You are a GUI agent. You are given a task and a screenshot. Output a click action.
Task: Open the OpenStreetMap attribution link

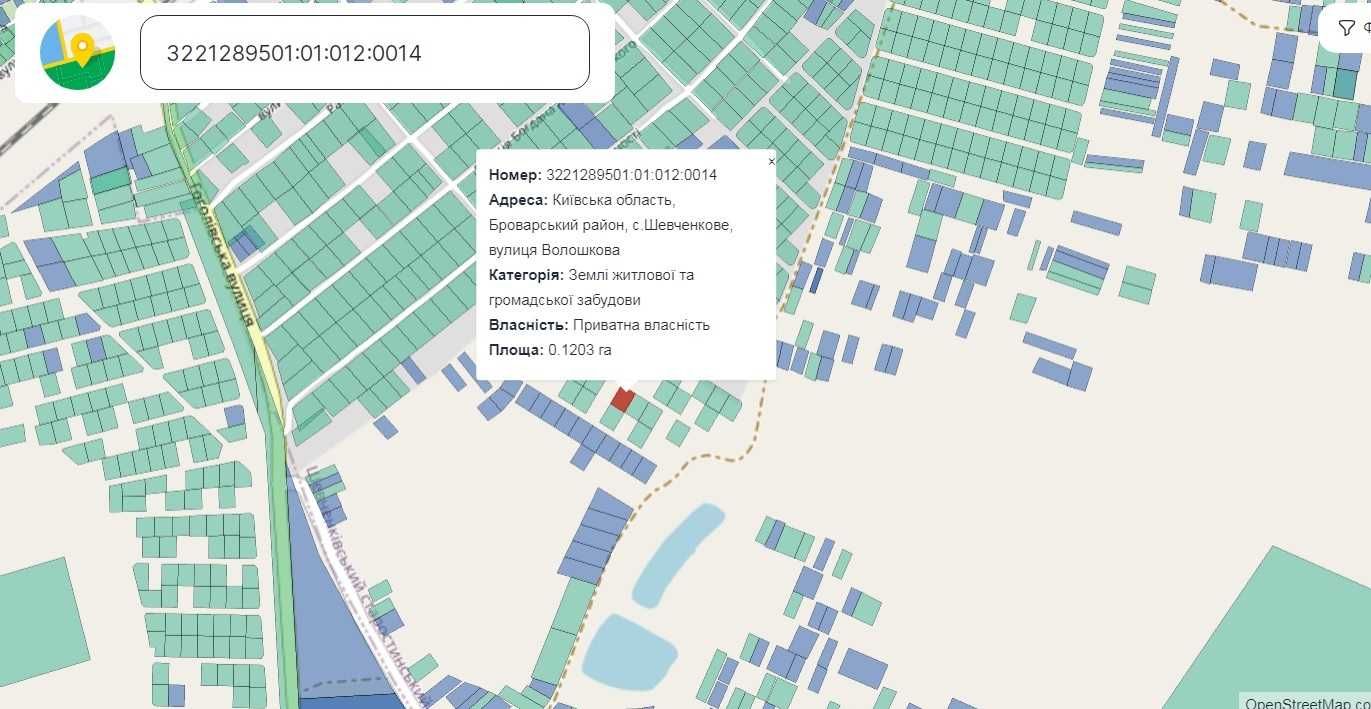pos(1307,701)
